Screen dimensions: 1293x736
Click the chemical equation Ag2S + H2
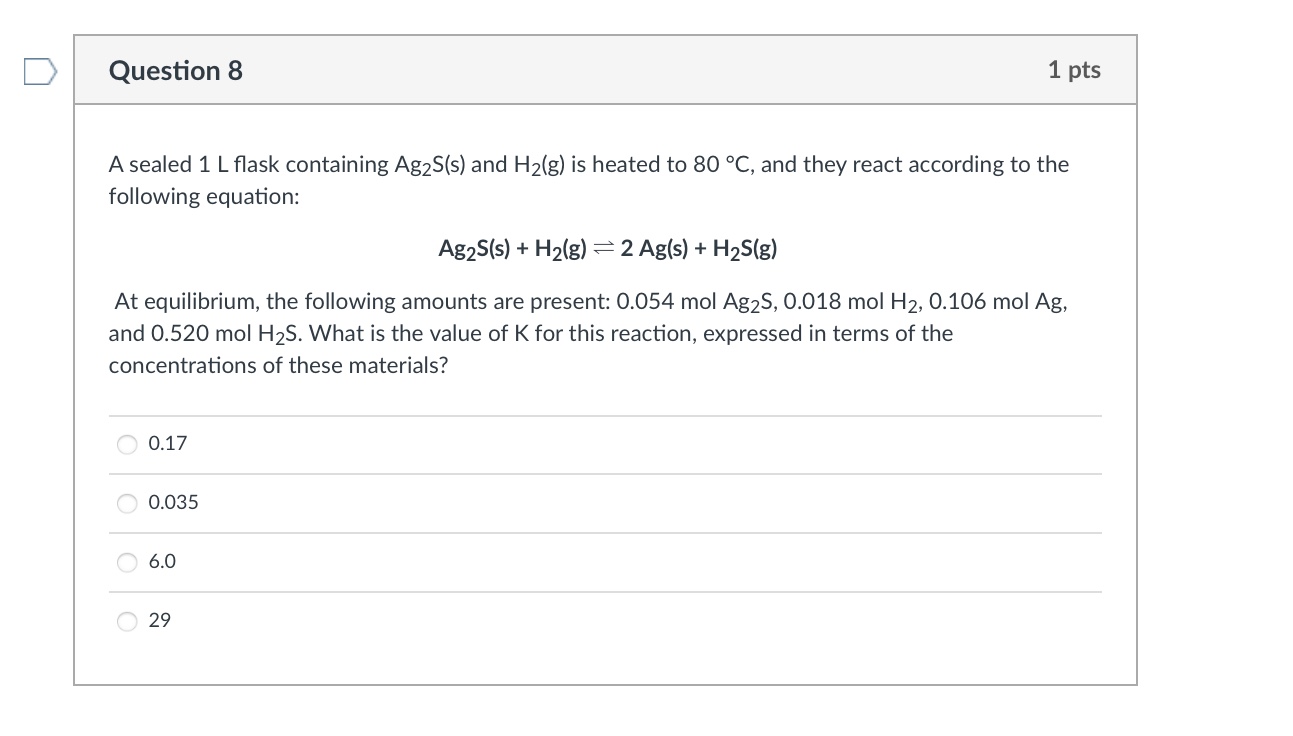tap(607, 249)
